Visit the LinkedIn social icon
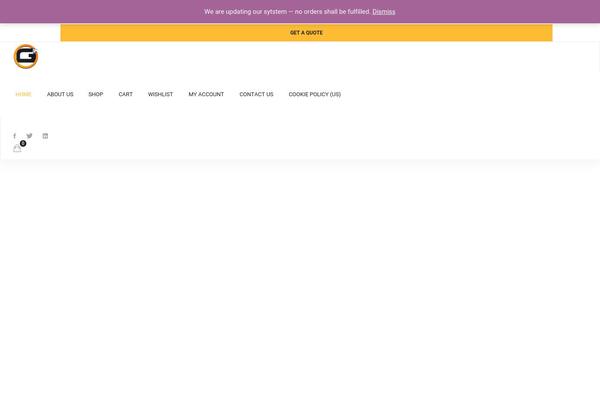The height and width of the screenshot is (400, 600). (x=45, y=136)
